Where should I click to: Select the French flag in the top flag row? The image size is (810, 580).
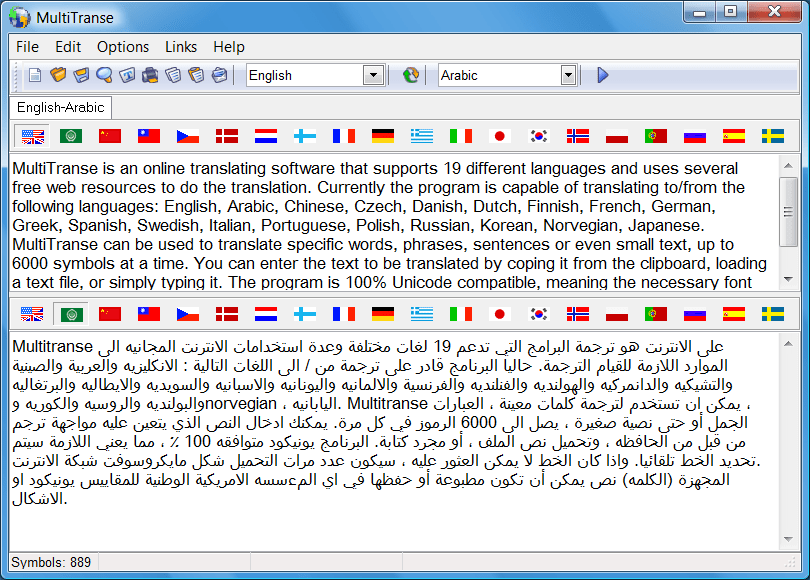343,135
